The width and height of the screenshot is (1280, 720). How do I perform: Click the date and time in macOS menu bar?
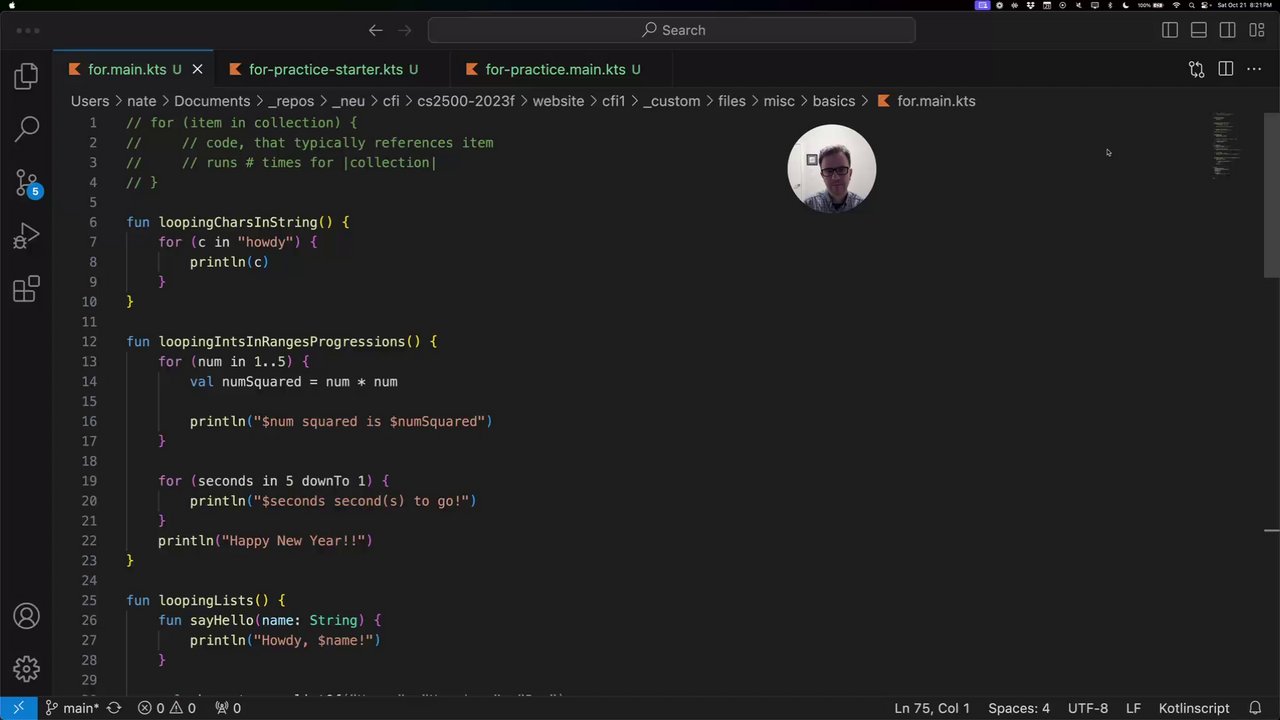(1244, 5)
